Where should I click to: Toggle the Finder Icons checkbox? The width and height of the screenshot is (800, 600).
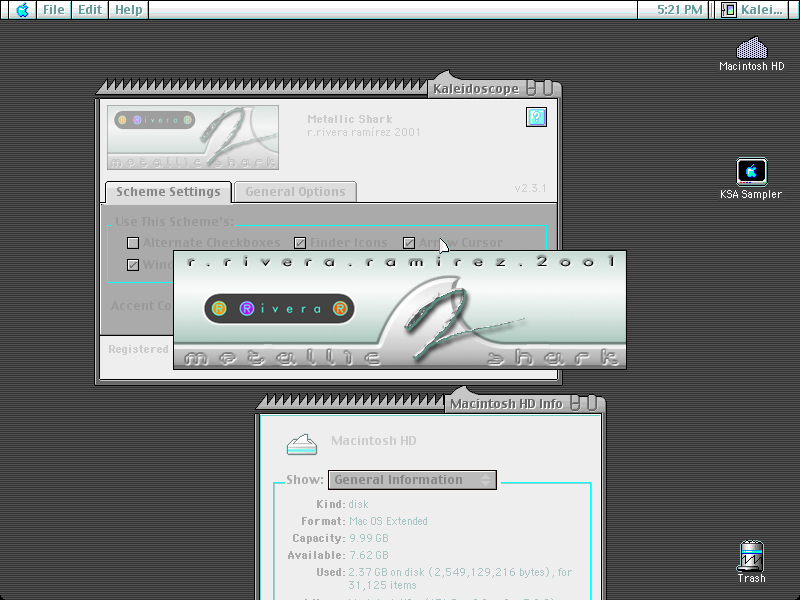(x=300, y=243)
